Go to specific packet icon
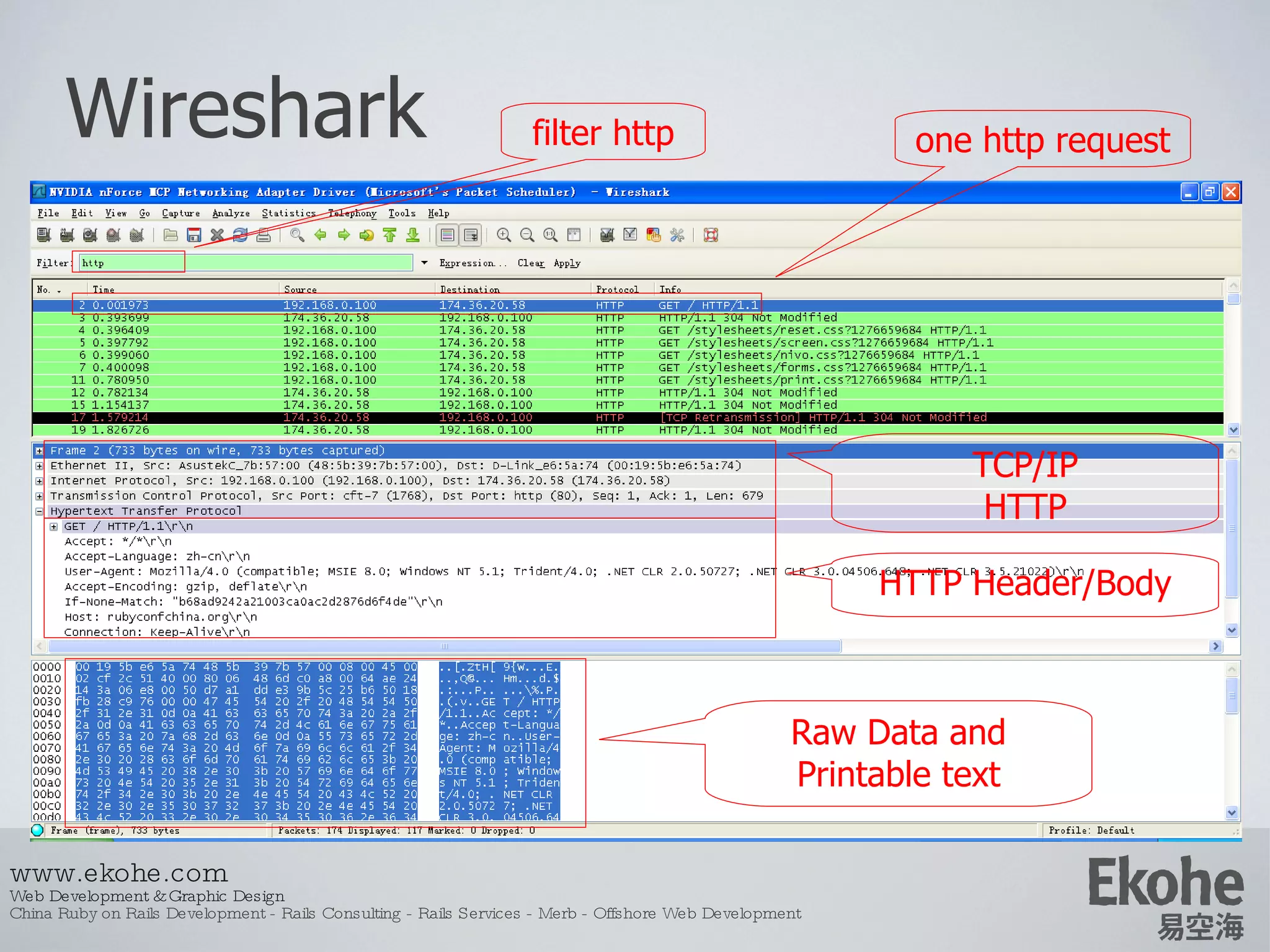 pos(367,235)
